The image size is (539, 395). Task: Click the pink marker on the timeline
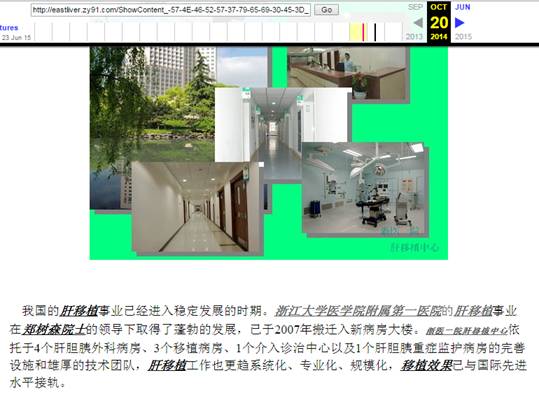click(x=363, y=32)
